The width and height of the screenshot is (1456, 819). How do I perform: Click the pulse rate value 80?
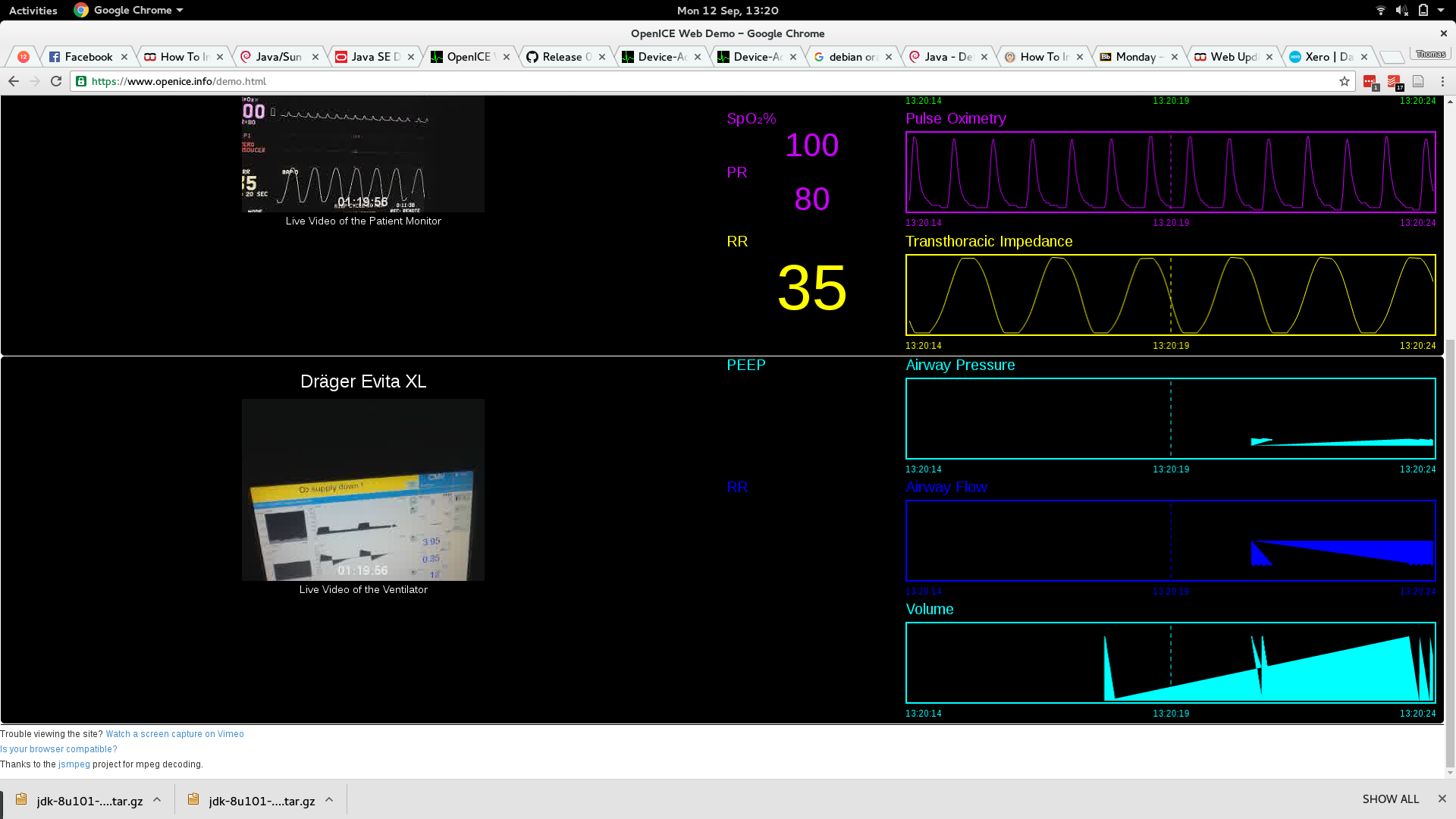pyautogui.click(x=811, y=199)
